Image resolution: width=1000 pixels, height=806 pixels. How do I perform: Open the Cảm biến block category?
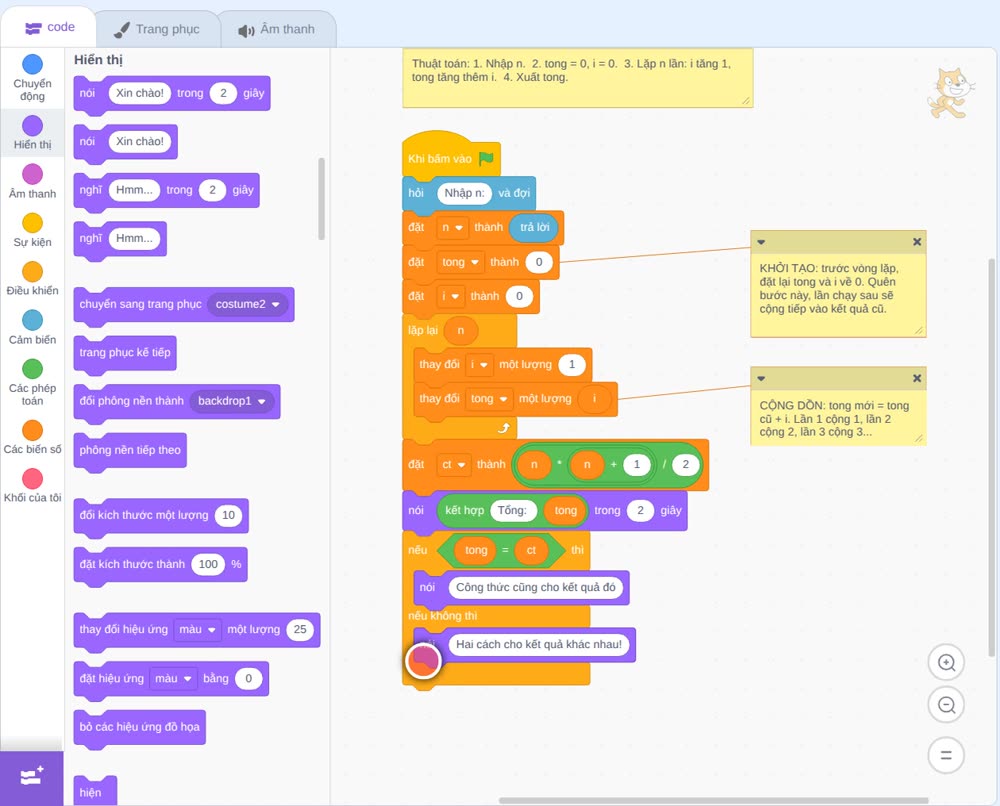(x=32, y=328)
